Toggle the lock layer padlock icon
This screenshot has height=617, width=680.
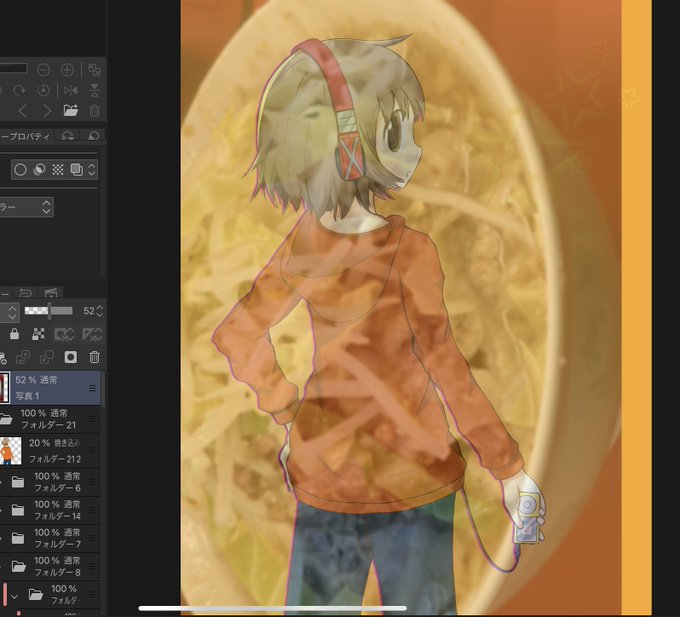point(14,334)
